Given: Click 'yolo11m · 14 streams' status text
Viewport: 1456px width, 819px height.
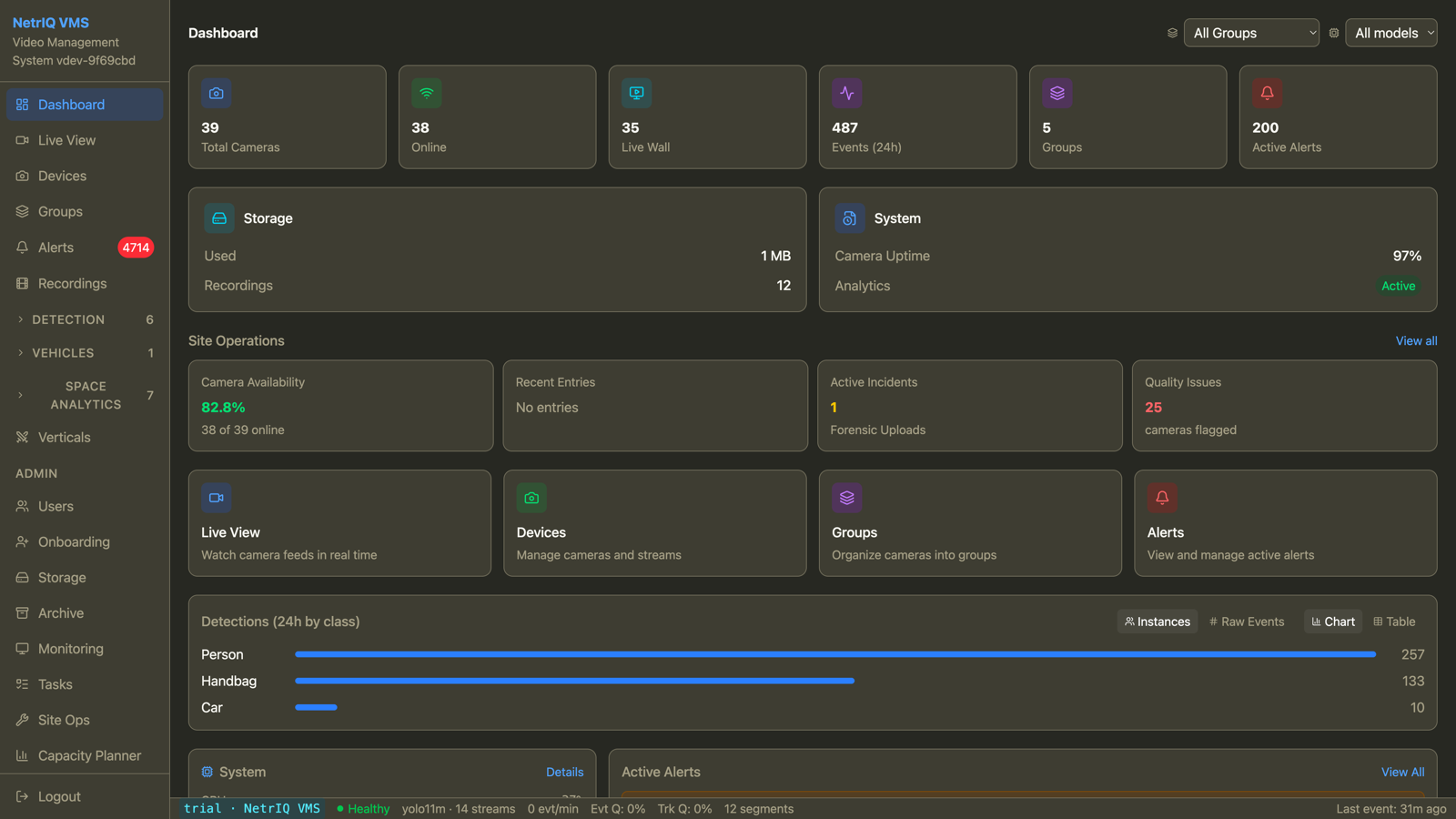Looking at the screenshot, I should pos(459,809).
